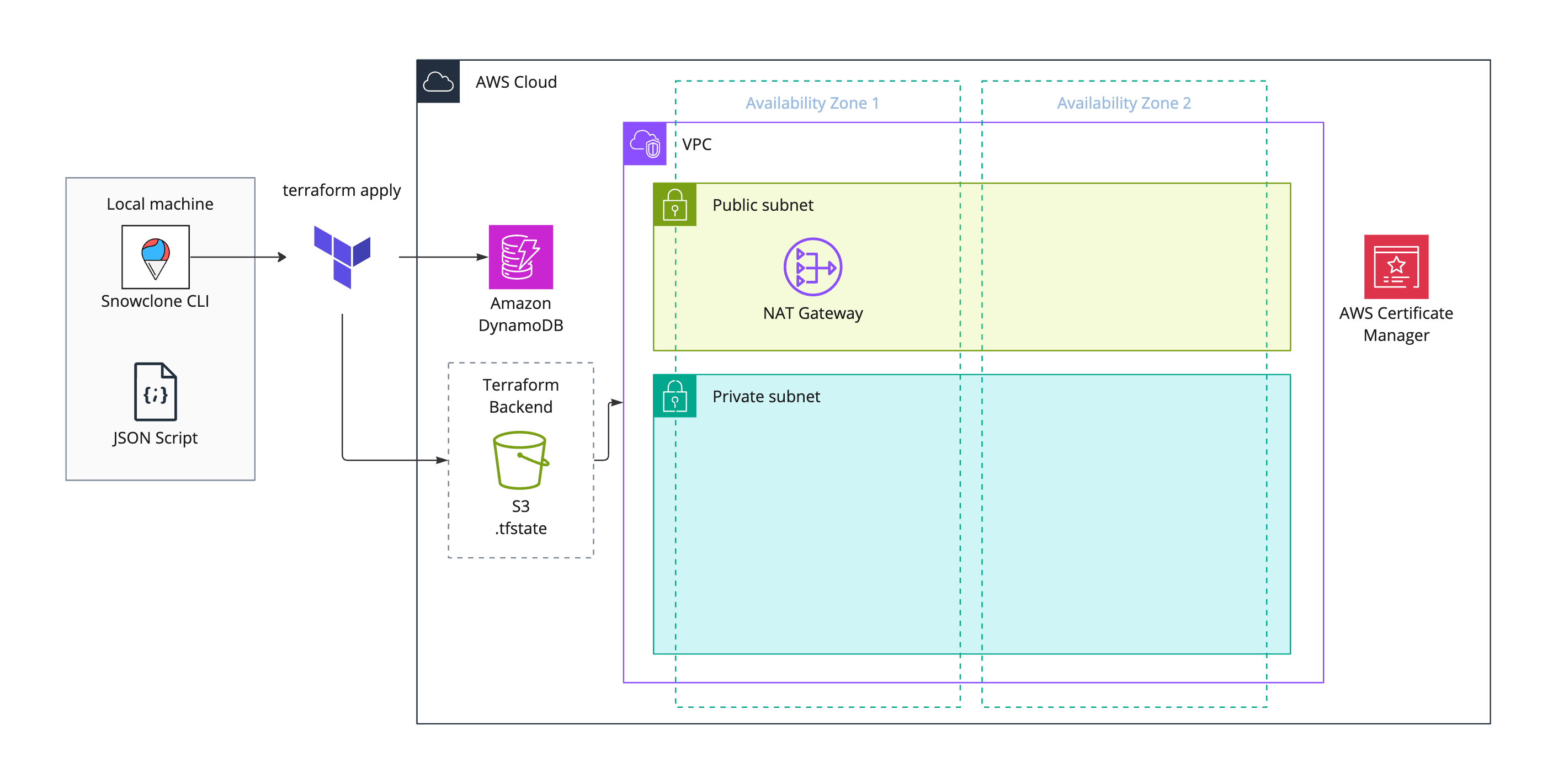The height and width of the screenshot is (784, 1553).
Task: Click the S3 bucket icon
Action: click(521, 460)
